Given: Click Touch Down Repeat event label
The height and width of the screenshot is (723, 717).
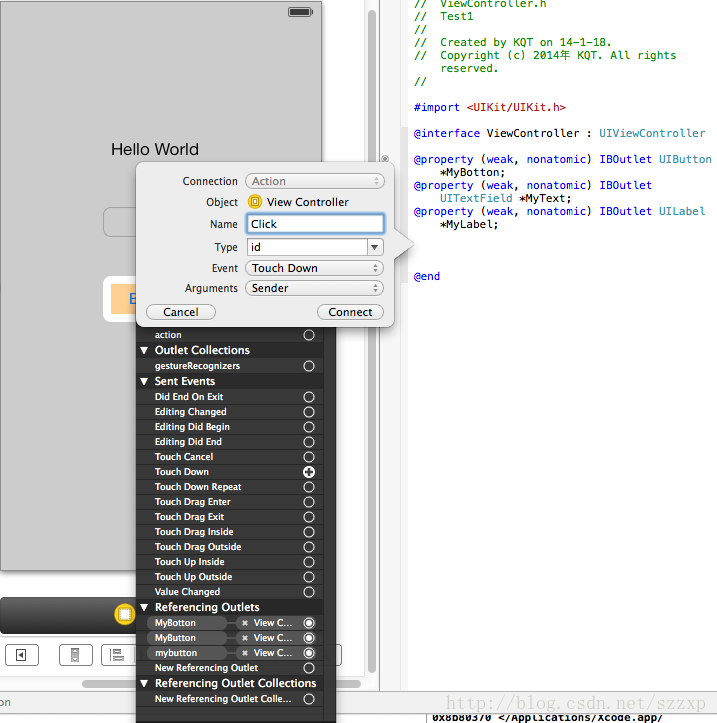Looking at the screenshot, I should (198, 487).
